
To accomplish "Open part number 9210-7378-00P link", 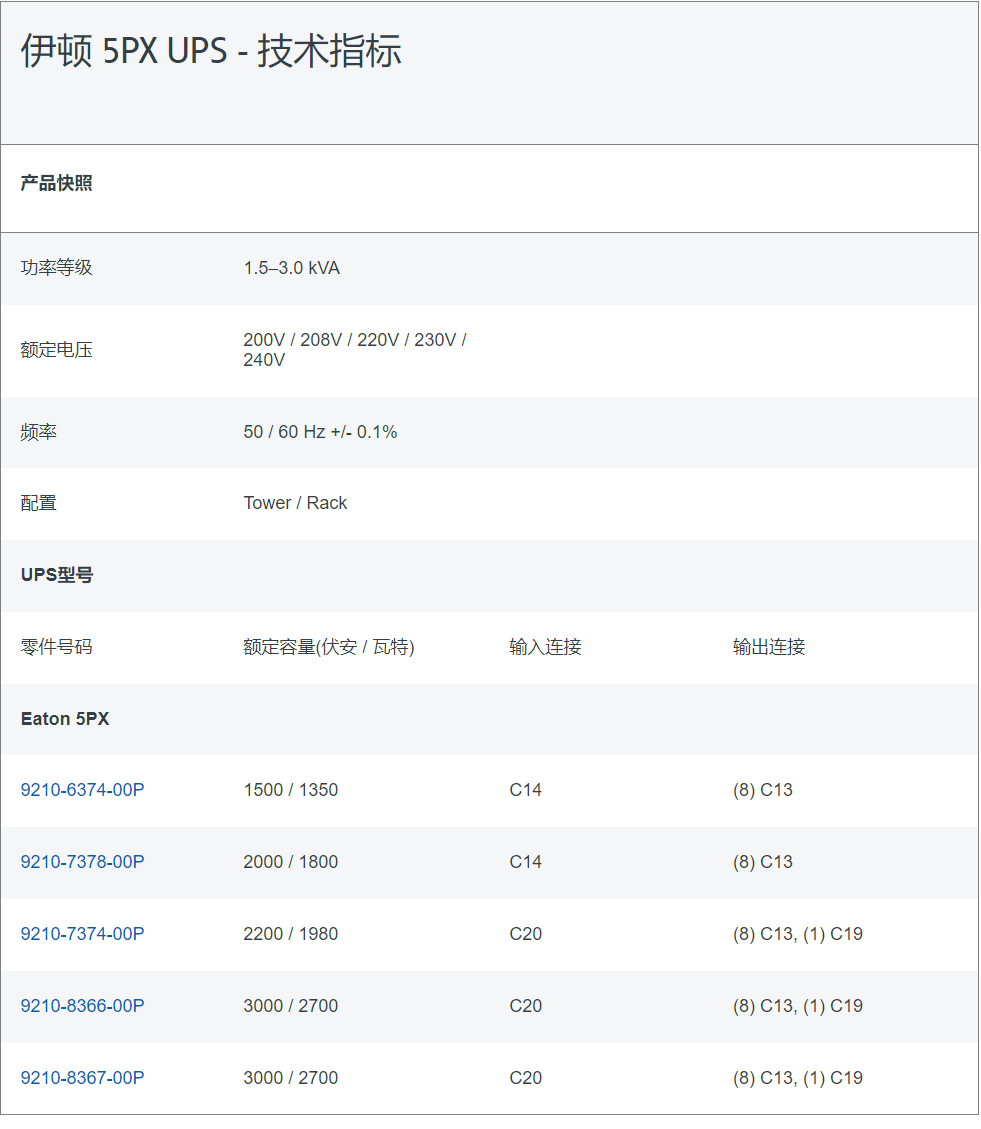I will pyautogui.click(x=82, y=862).
